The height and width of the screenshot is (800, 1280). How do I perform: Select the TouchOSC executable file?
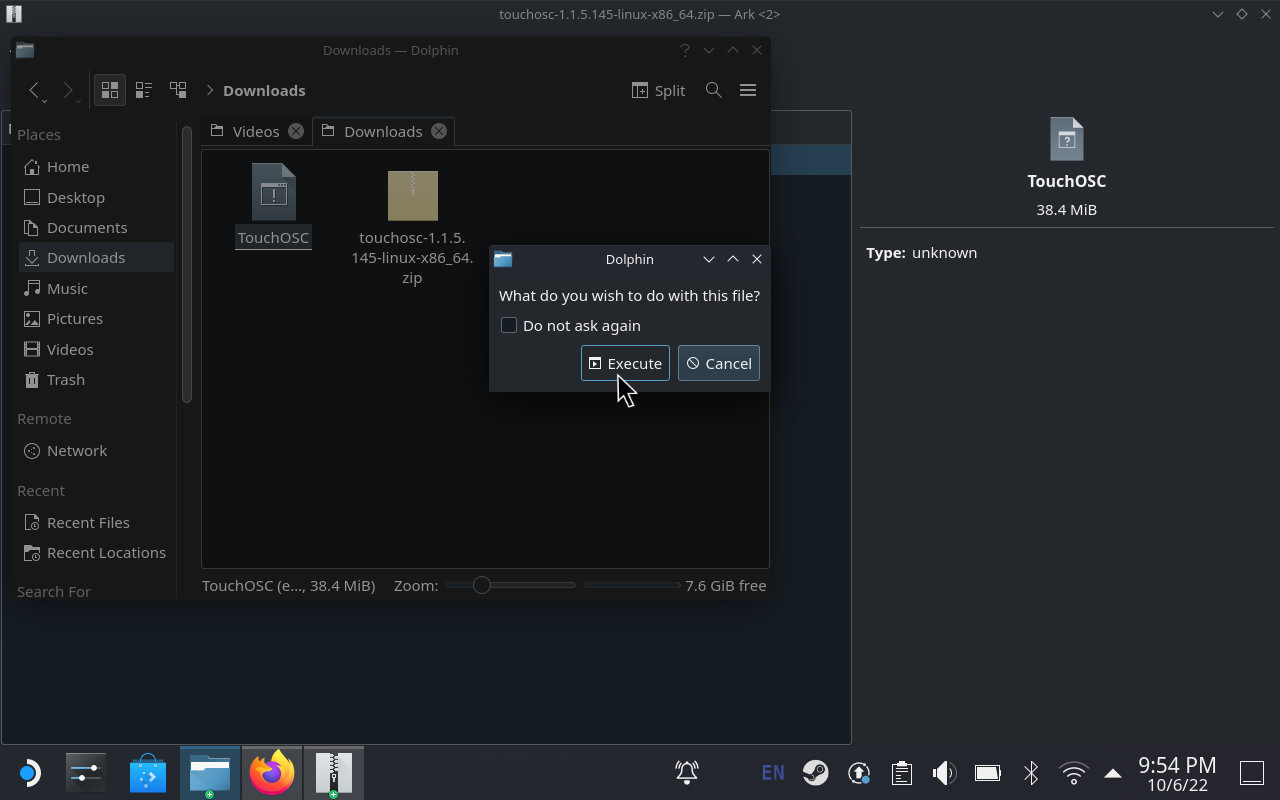pos(273,205)
